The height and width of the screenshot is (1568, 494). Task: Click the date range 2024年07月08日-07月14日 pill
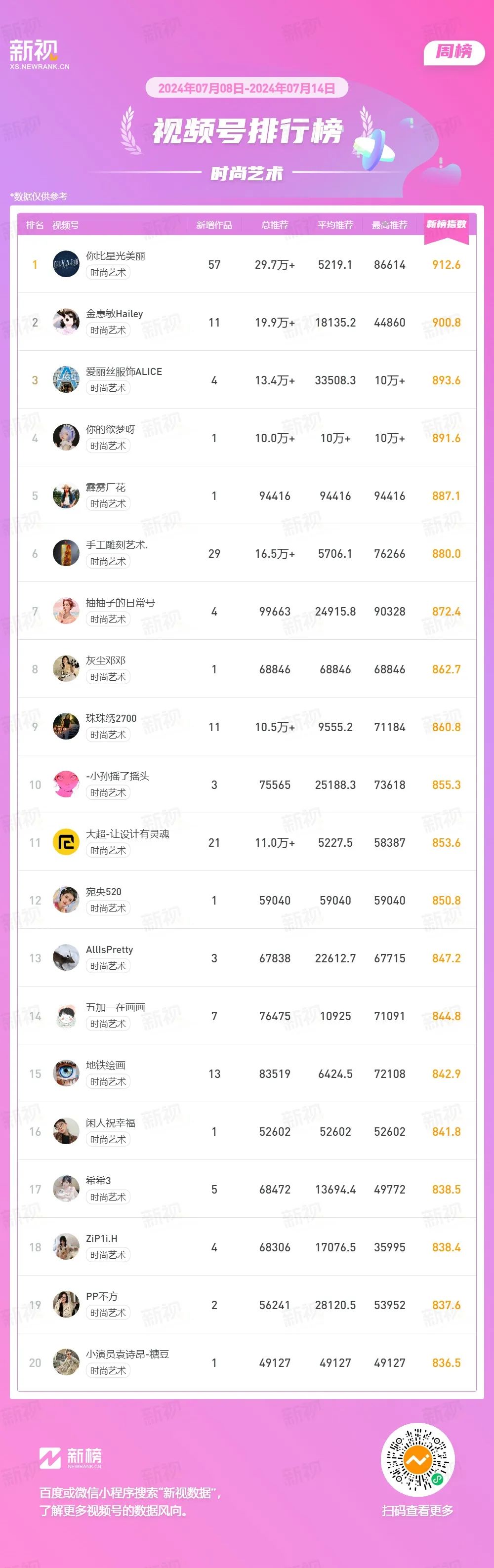247,88
